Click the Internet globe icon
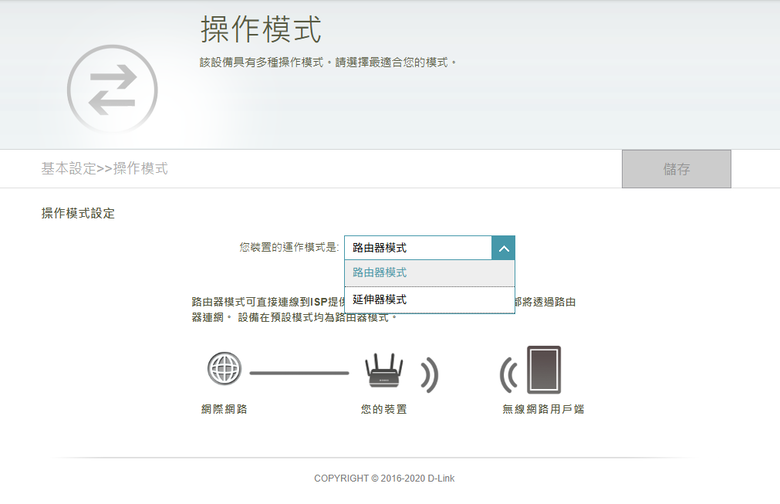780x504 pixels. tap(224, 369)
